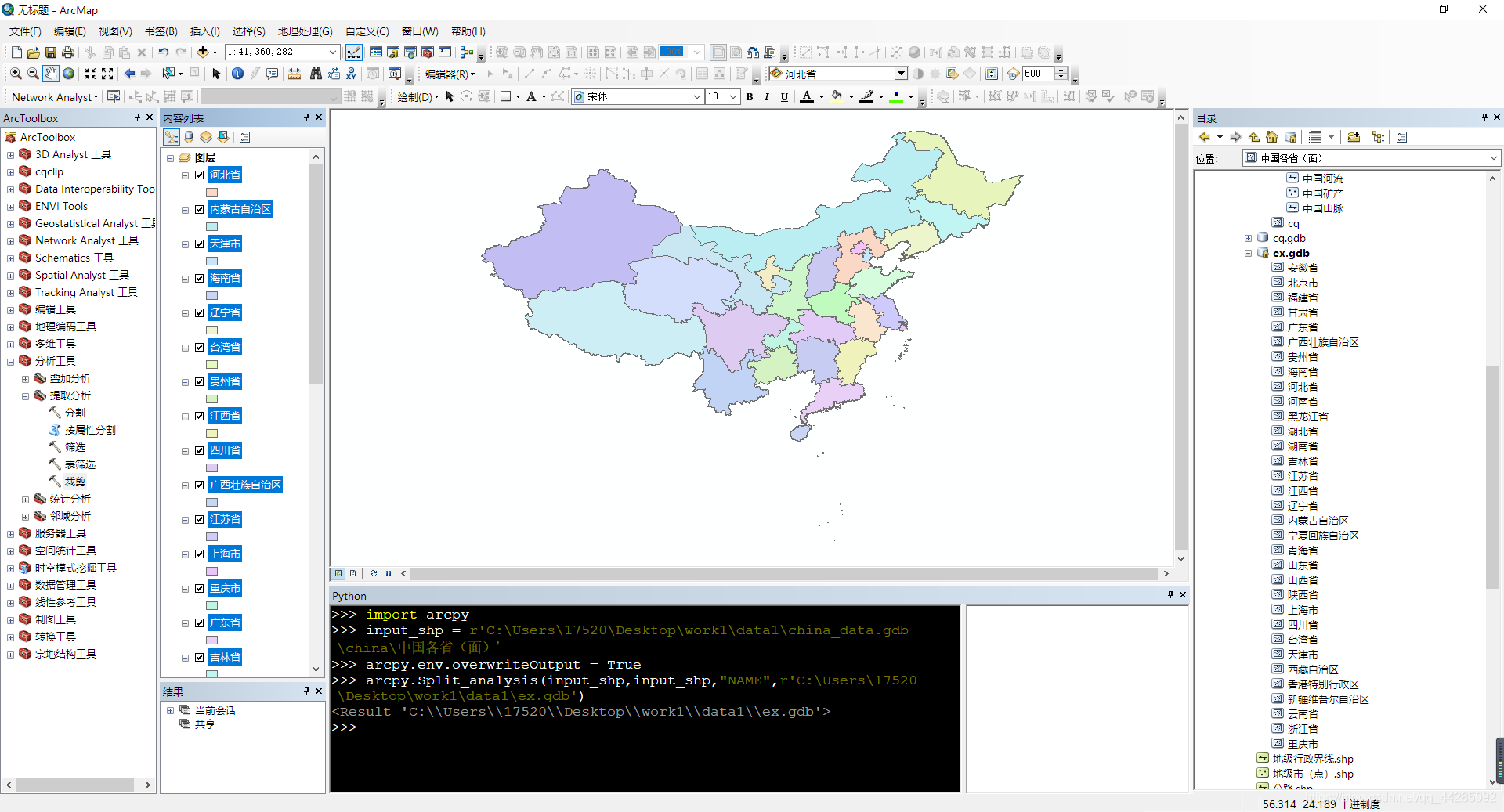Viewport: 1504px width, 812px height.
Task: Click the 河北省 layer color symbol
Action: click(x=211, y=192)
